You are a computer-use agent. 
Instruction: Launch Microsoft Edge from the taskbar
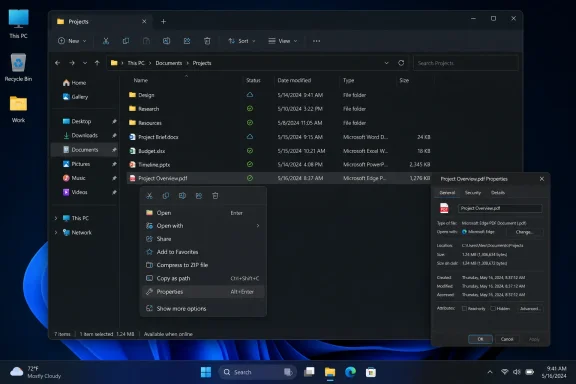350,372
